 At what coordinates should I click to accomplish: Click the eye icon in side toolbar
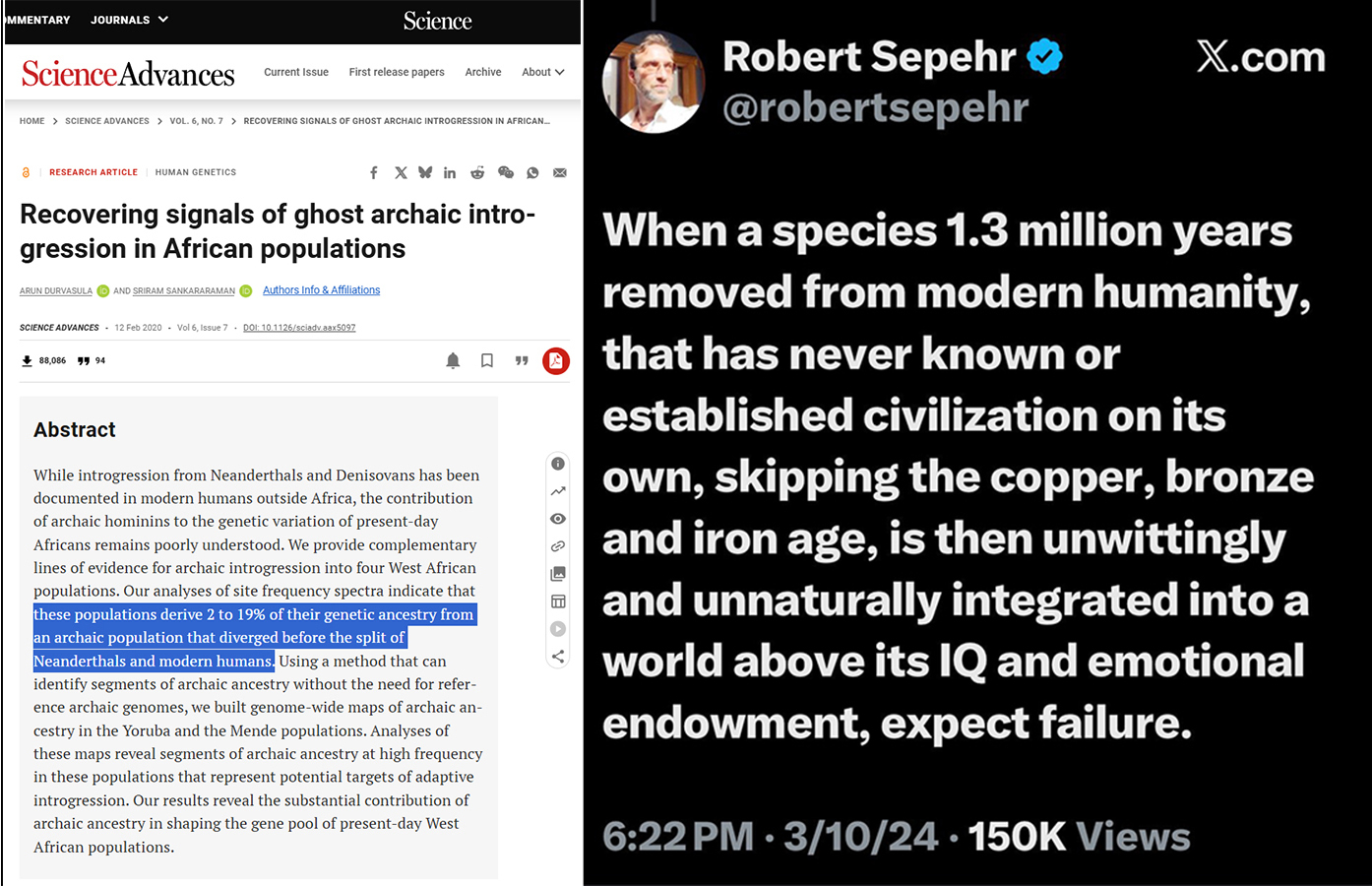pyautogui.click(x=558, y=519)
